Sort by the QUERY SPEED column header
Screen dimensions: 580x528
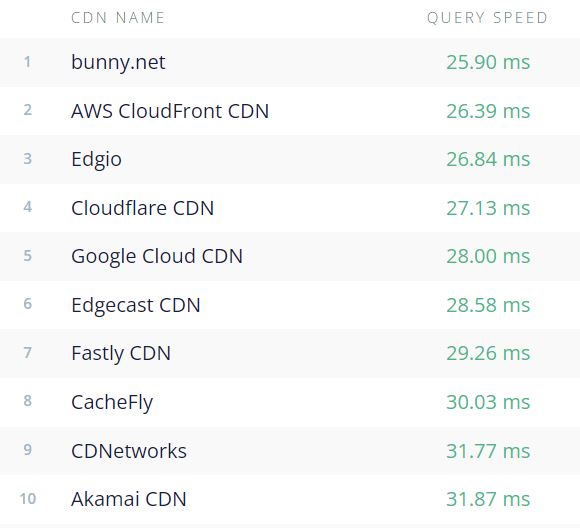(487, 18)
